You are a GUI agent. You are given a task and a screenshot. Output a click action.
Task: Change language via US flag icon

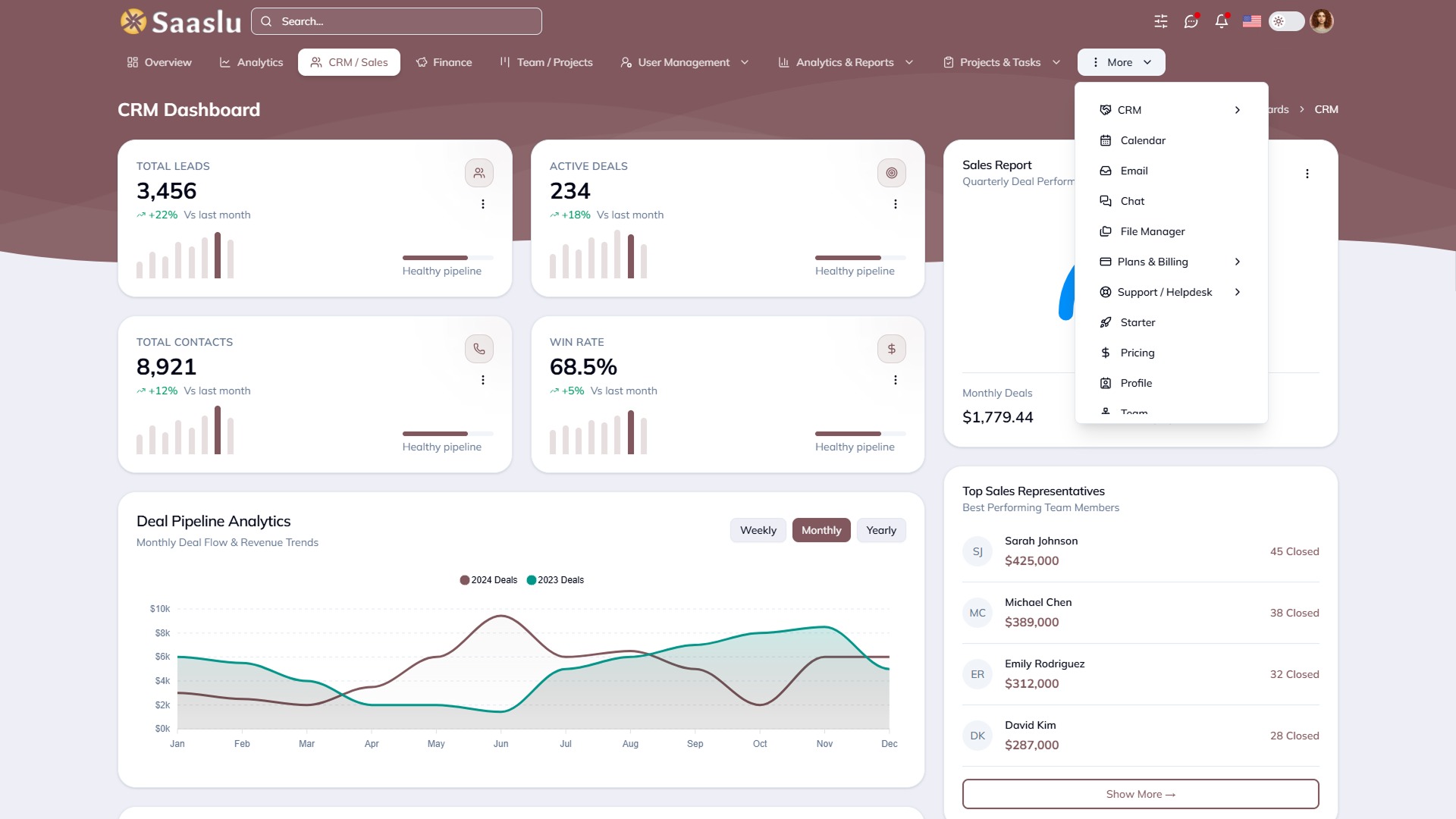tap(1252, 21)
